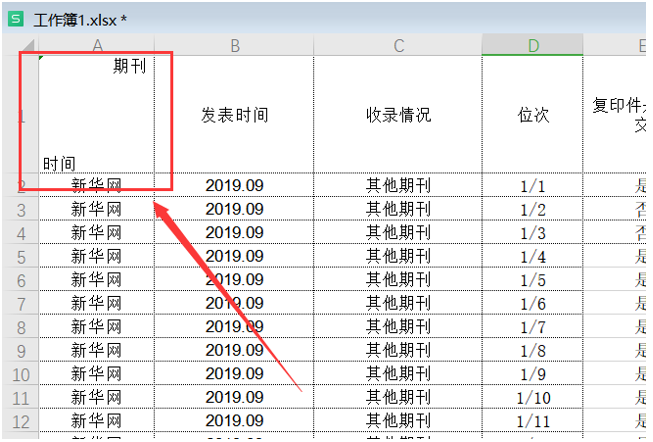
Task: Click 新华网 cell in row 5
Action: [x=97, y=256]
